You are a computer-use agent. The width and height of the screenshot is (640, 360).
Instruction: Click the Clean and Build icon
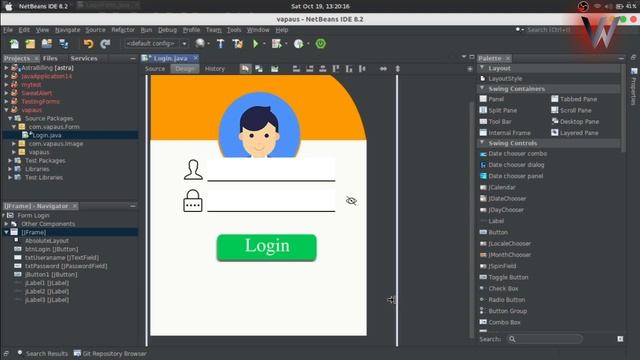tap(237, 44)
